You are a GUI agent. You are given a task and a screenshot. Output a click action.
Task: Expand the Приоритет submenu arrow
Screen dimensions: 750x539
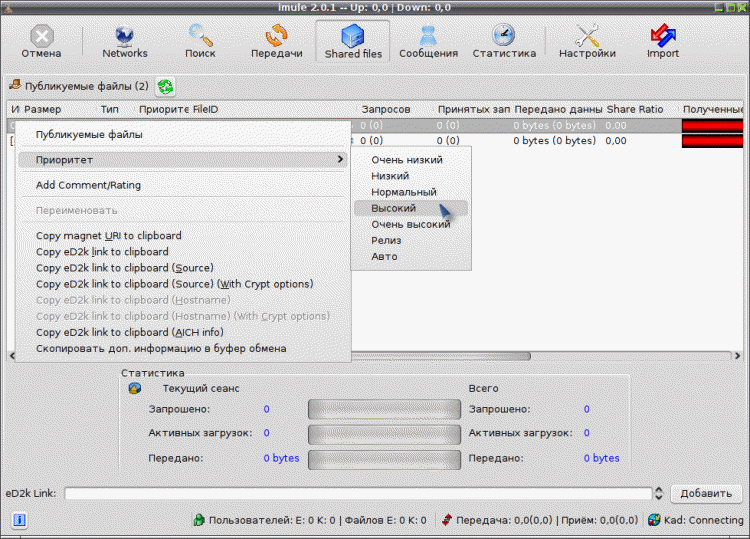click(x=340, y=159)
